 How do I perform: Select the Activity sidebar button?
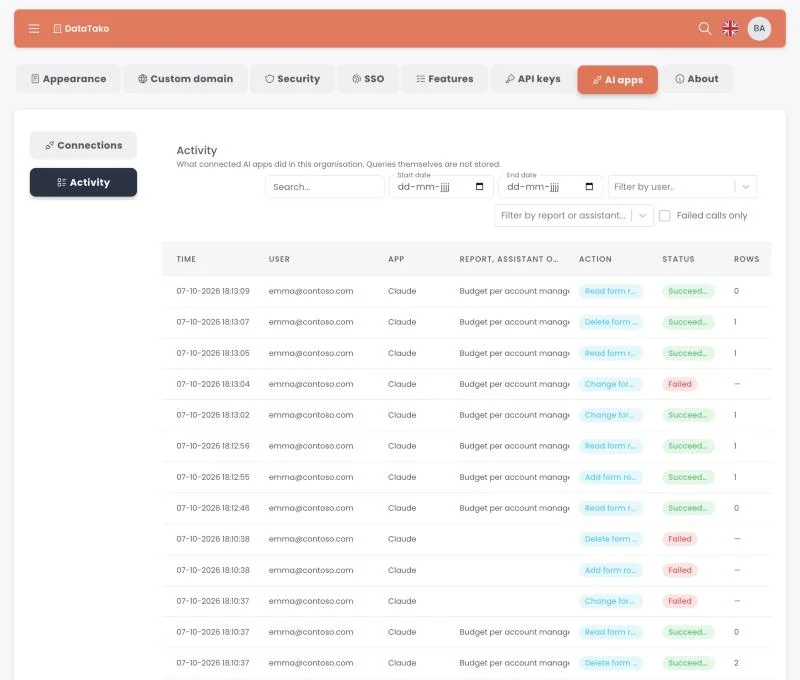coord(83,182)
